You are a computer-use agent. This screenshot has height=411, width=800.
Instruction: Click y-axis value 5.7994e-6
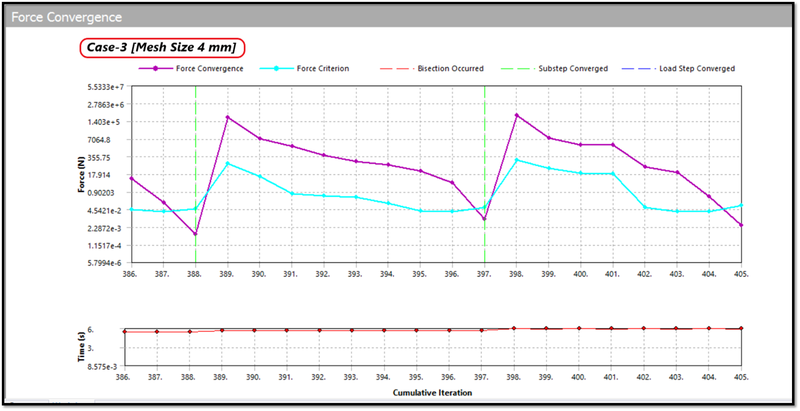tap(106, 263)
